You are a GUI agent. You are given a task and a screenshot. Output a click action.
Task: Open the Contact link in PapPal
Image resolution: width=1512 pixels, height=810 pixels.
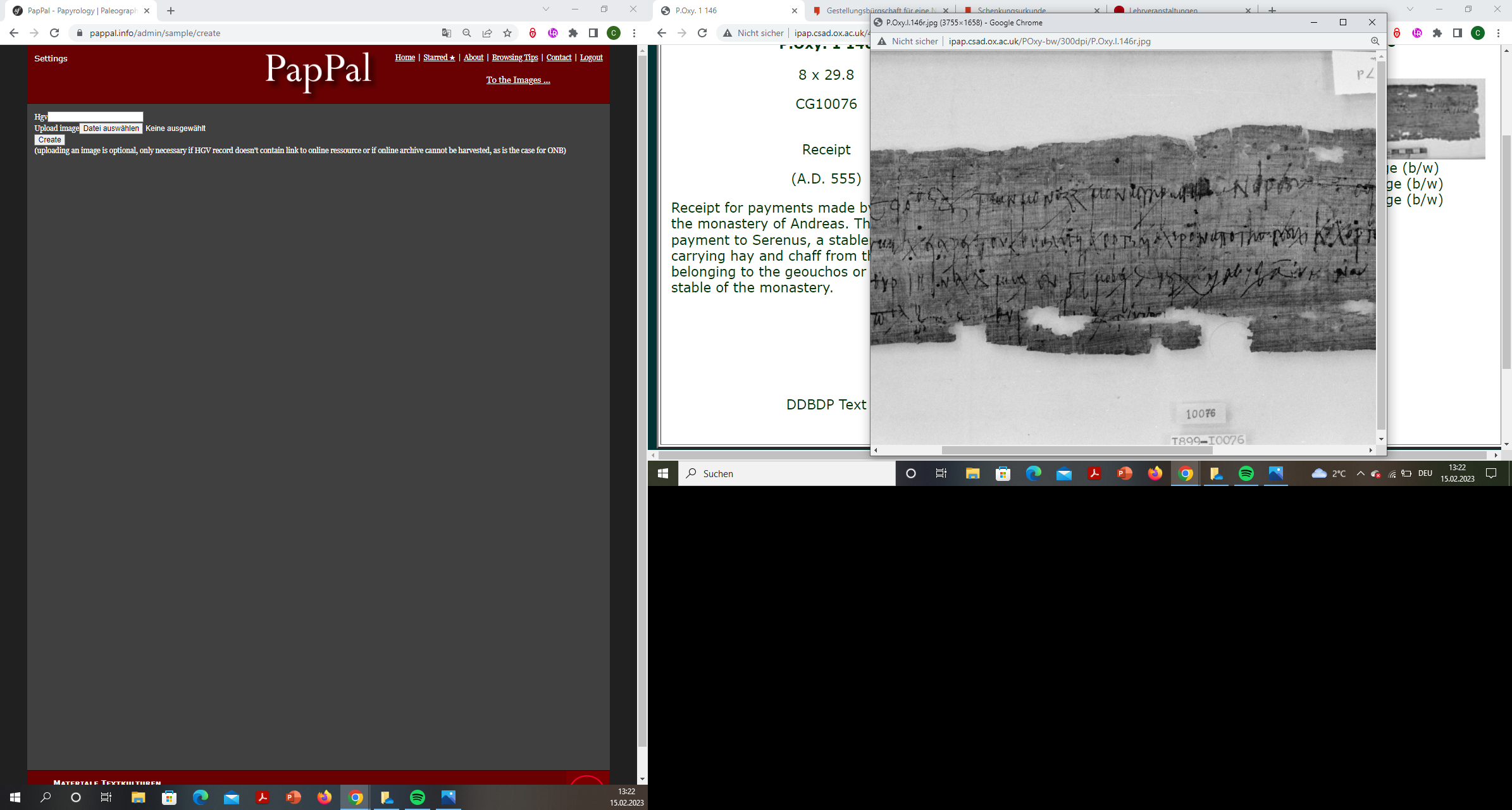coord(559,58)
